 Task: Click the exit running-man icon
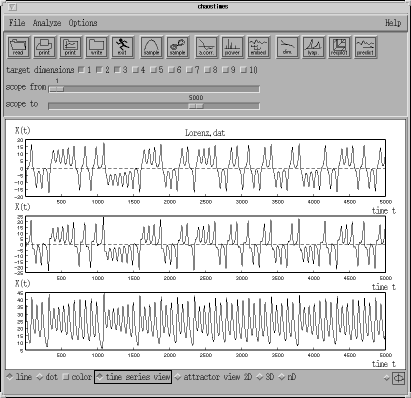click(x=122, y=47)
